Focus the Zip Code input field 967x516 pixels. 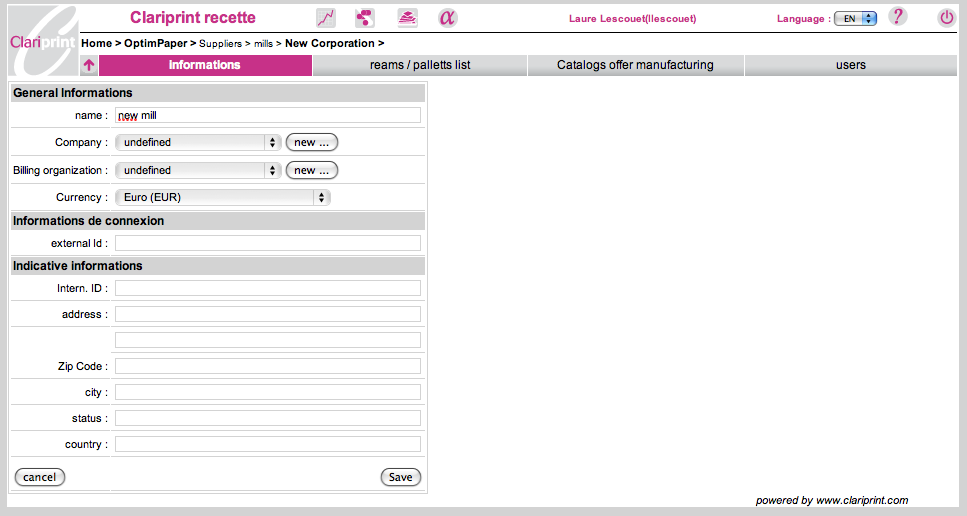pos(267,367)
